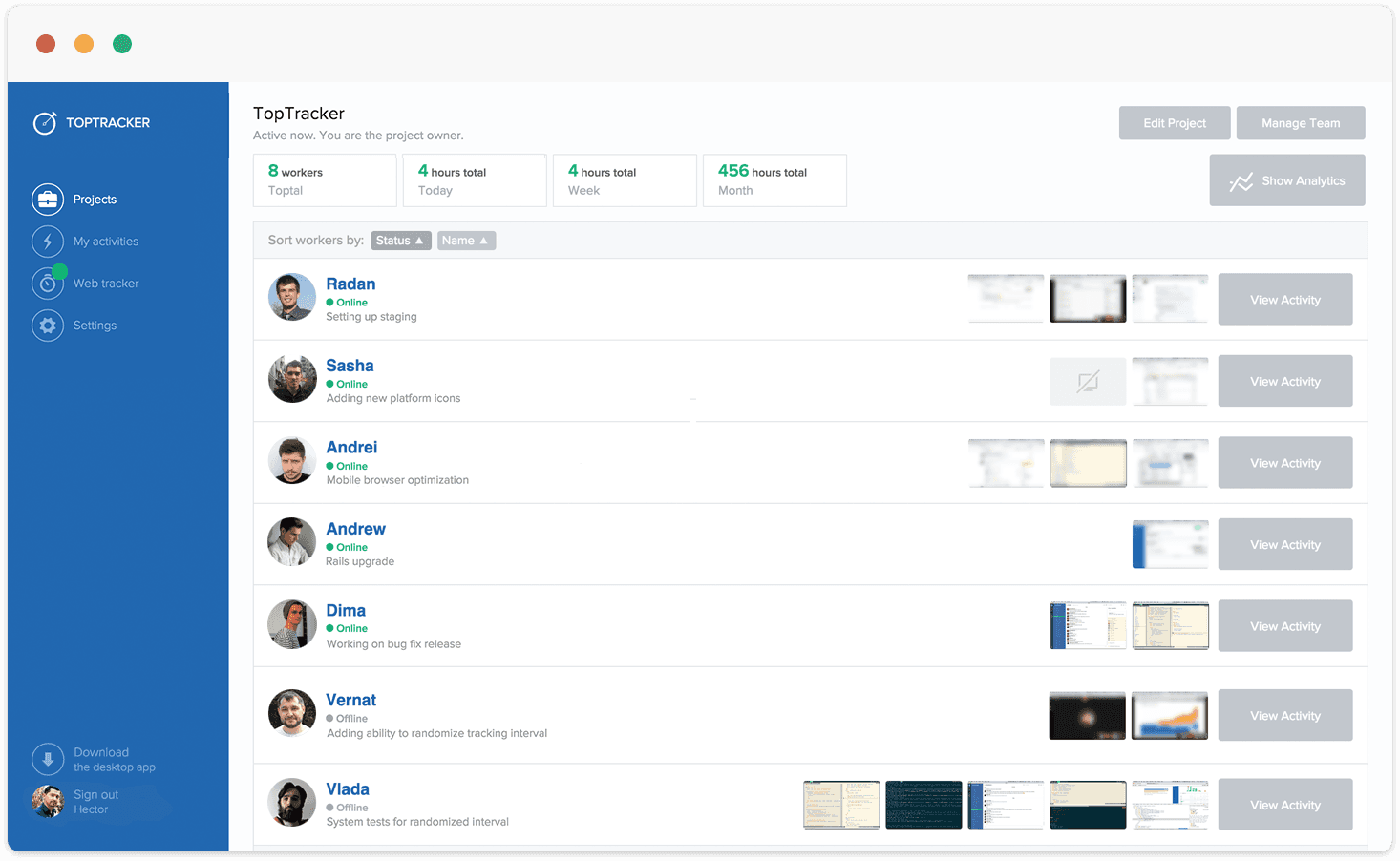1400x861 pixels.
Task: Open My activities from the sidebar
Action: tap(106, 241)
